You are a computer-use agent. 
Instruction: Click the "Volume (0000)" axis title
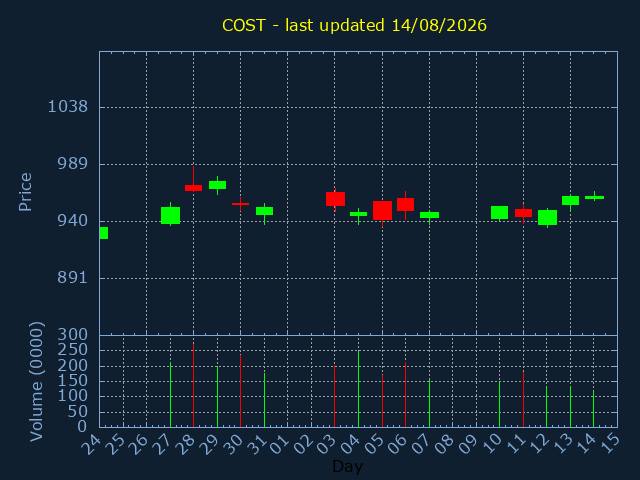click(36, 382)
